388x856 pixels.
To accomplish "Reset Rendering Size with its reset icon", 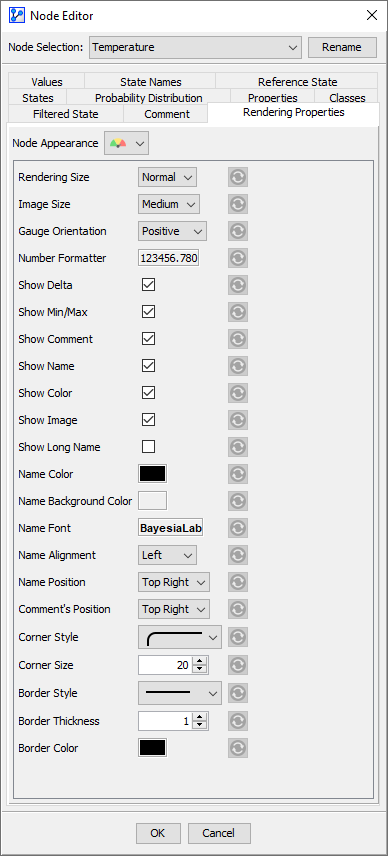I will click(x=238, y=177).
